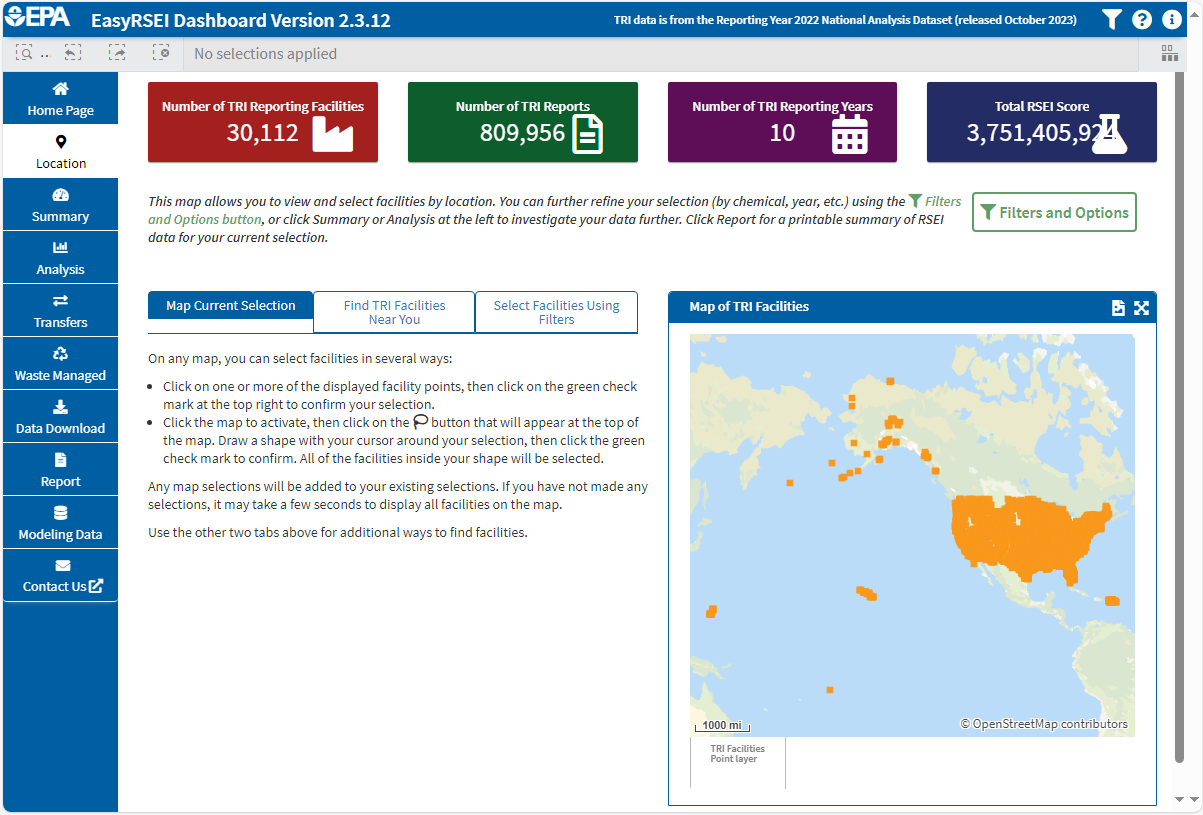Image resolution: width=1203 pixels, height=815 pixels.
Task: Open the sheet grid icon on the selection bar
Action: 1169,52
